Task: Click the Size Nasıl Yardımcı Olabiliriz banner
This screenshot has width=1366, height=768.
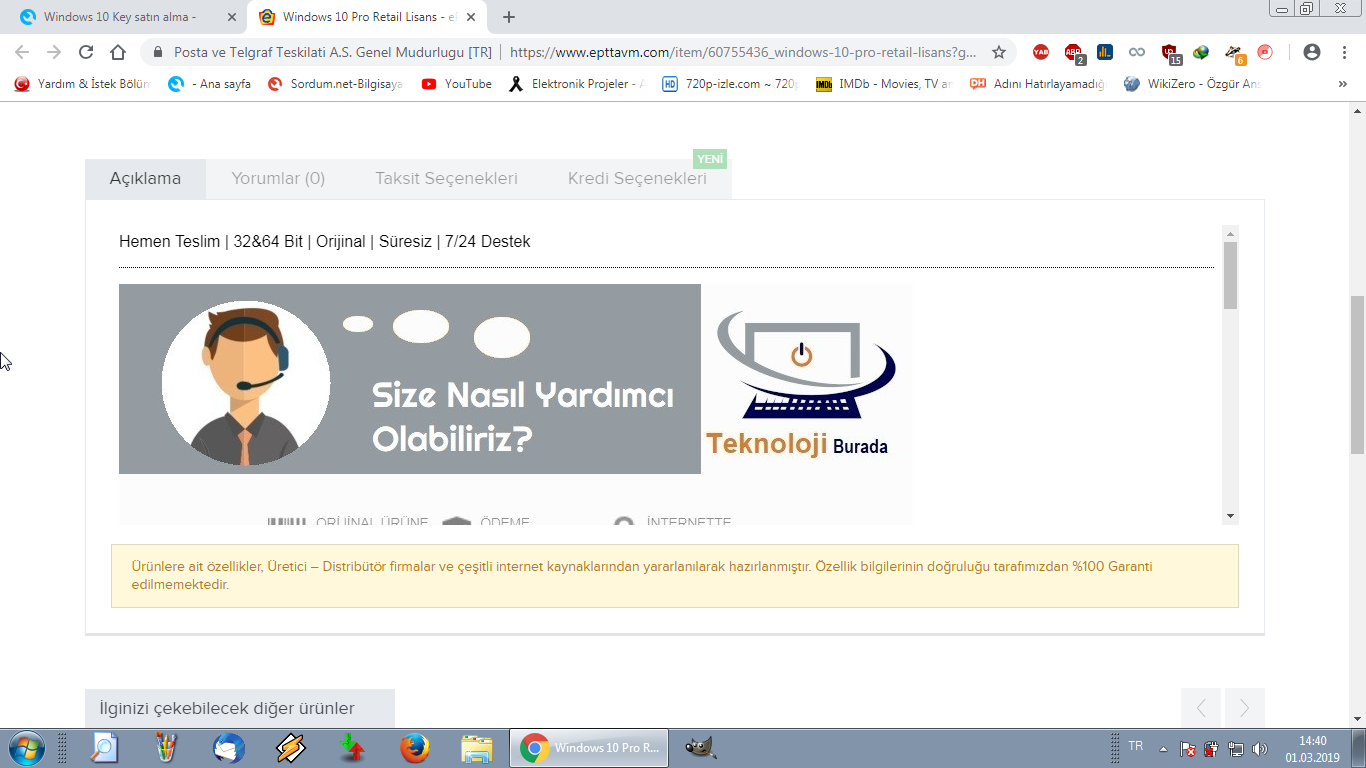Action: pos(410,379)
